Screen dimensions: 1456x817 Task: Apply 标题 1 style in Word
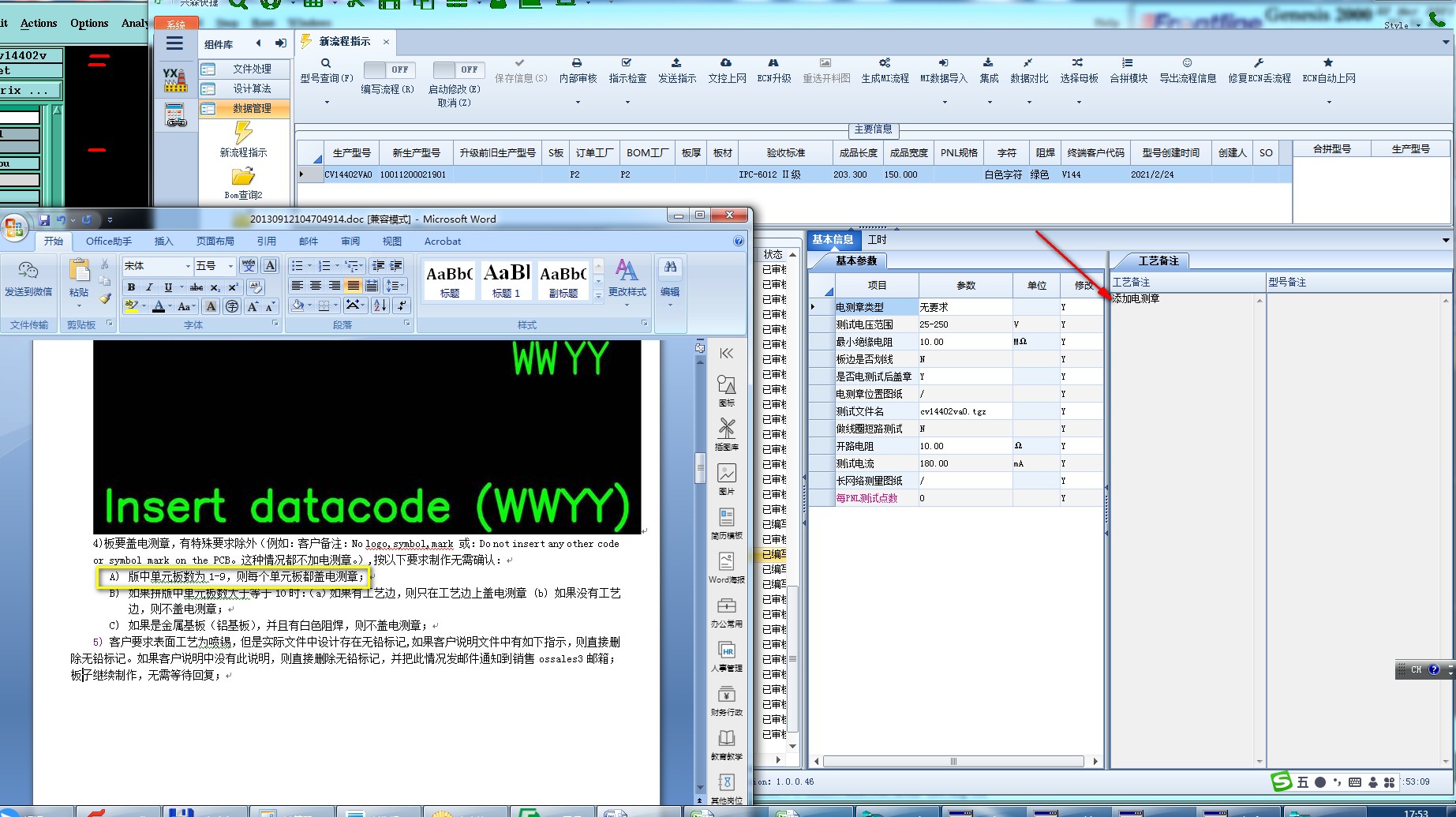[506, 279]
